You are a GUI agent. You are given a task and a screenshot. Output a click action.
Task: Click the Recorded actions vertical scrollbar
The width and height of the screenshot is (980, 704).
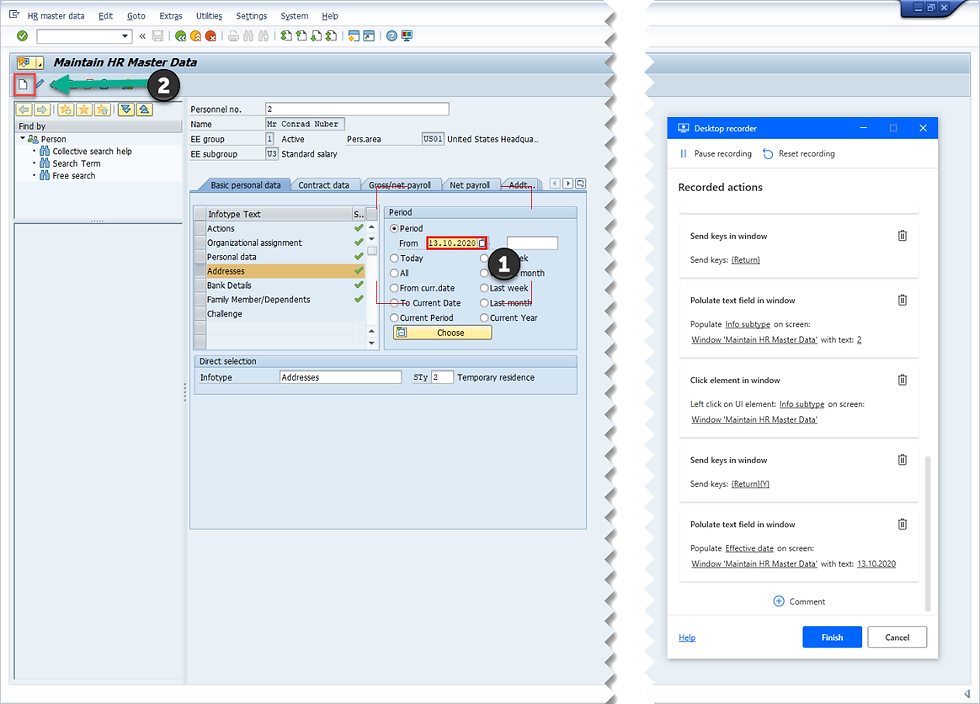(x=928, y=533)
